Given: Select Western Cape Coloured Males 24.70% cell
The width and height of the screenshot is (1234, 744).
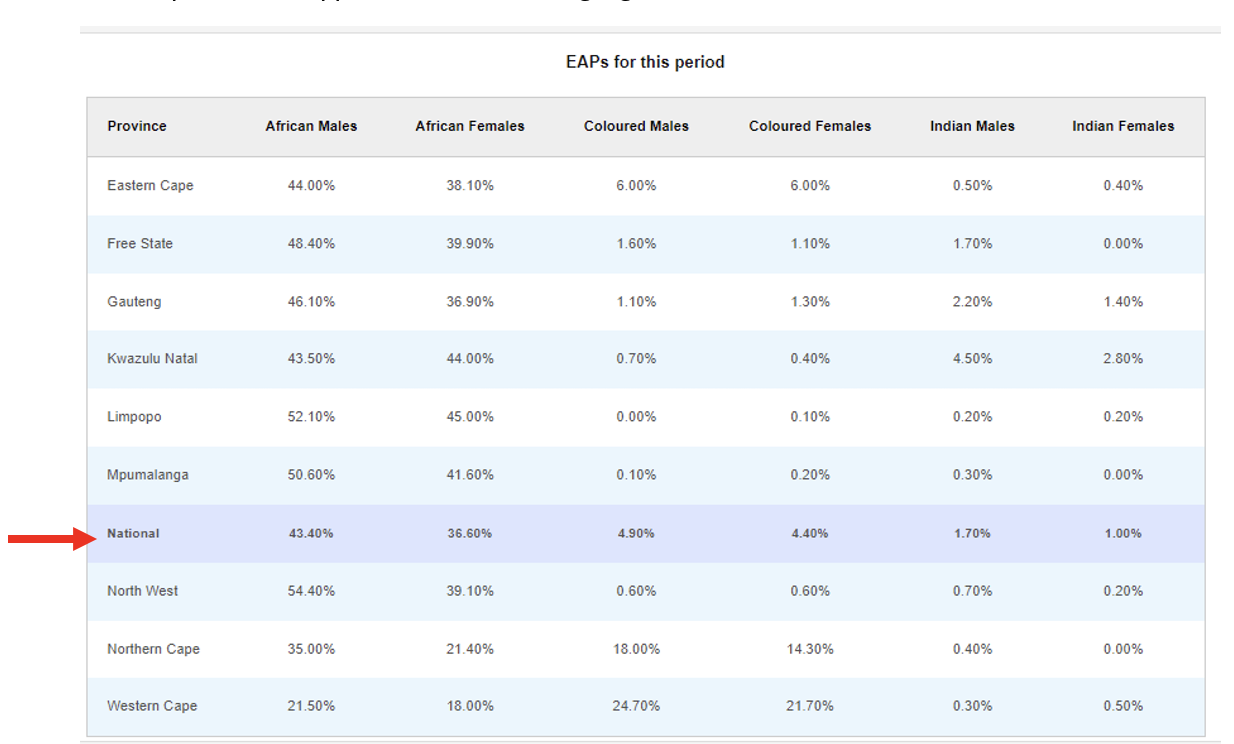Looking at the screenshot, I should (x=636, y=705).
